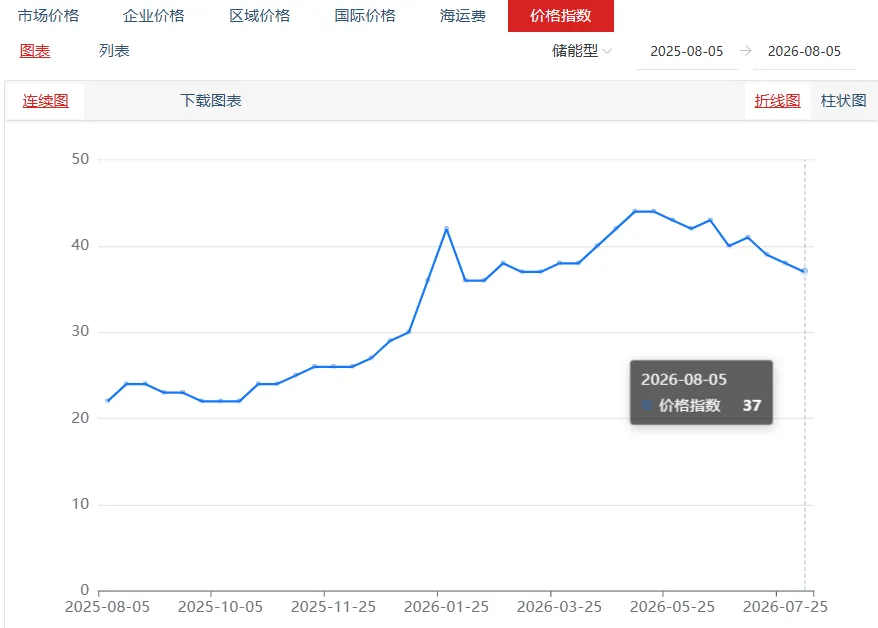Click the 2026-03-25 x-axis label
Screen dimensions: 878x628
(x=559, y=607)
